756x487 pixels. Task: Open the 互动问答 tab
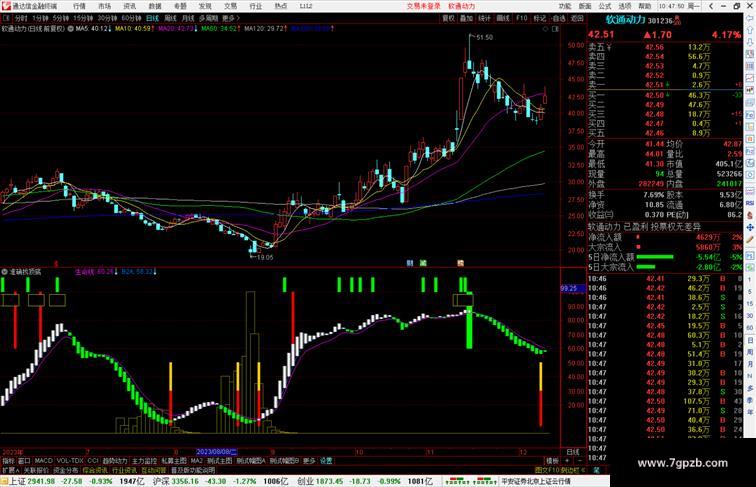click(154, 470)
